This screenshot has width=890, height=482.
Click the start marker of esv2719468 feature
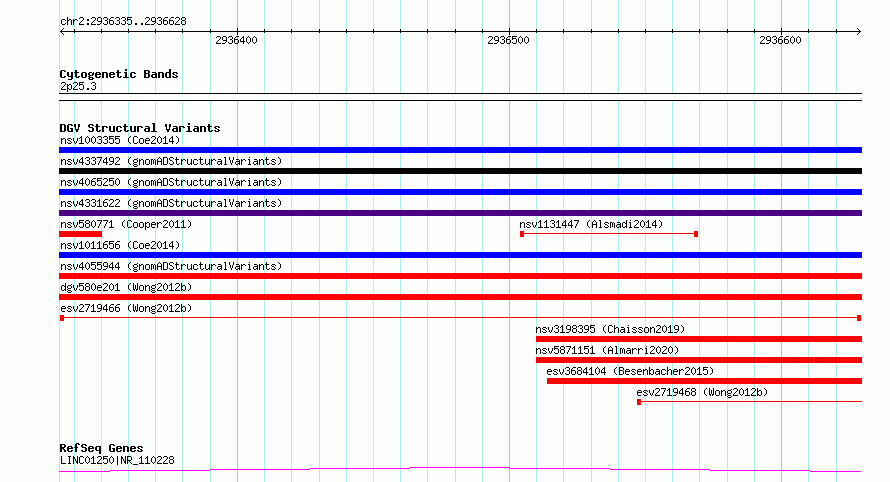(639, 402)
